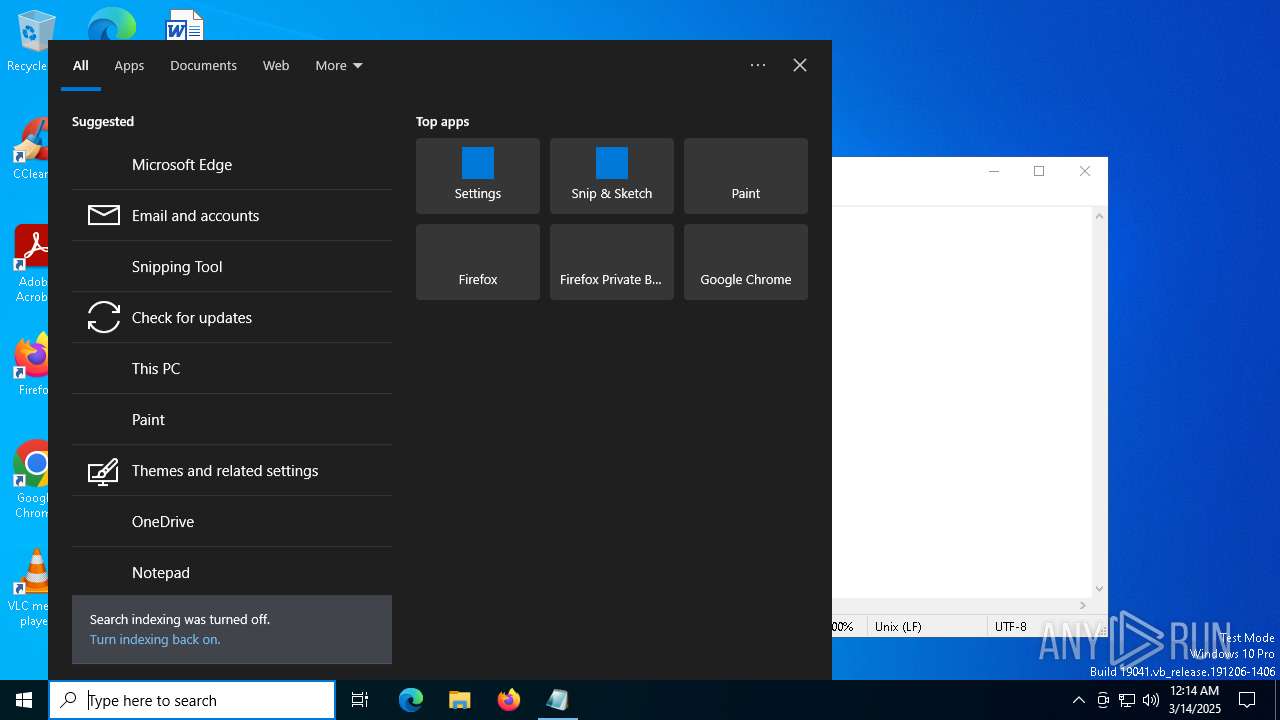Open the Windows Start menu
Viewport: 1280px width, 720px height.
point(24,700)
